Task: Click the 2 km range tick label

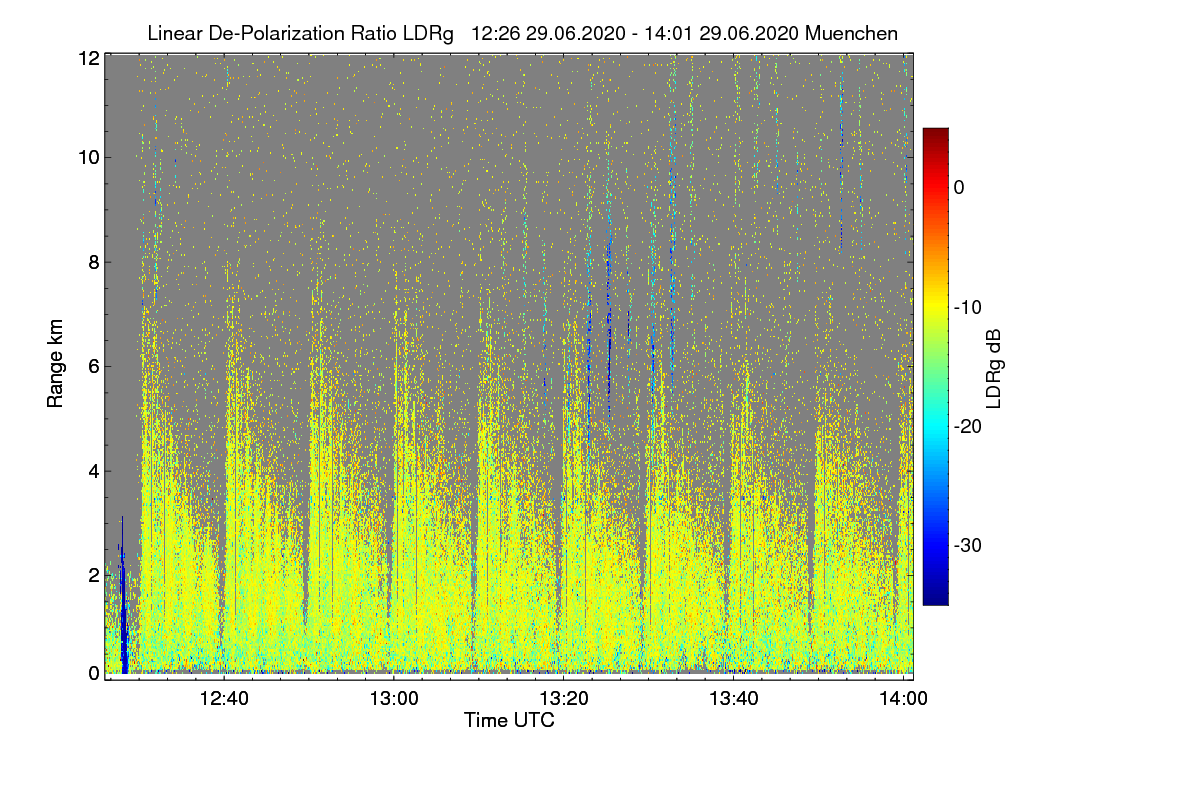Action: (x=93, y=574)
